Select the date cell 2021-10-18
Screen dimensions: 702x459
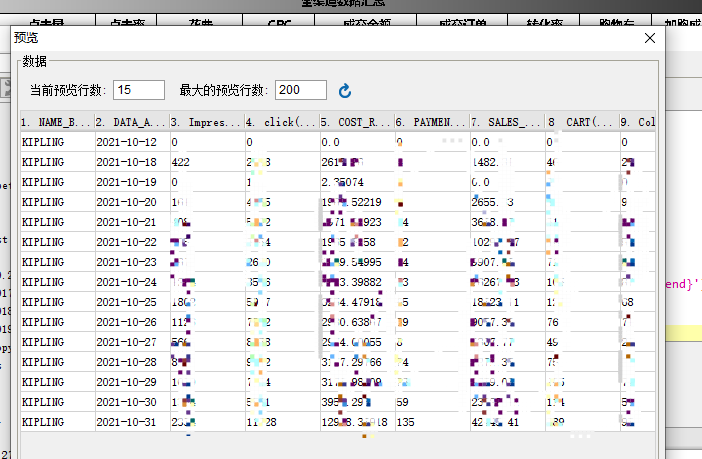133,162
